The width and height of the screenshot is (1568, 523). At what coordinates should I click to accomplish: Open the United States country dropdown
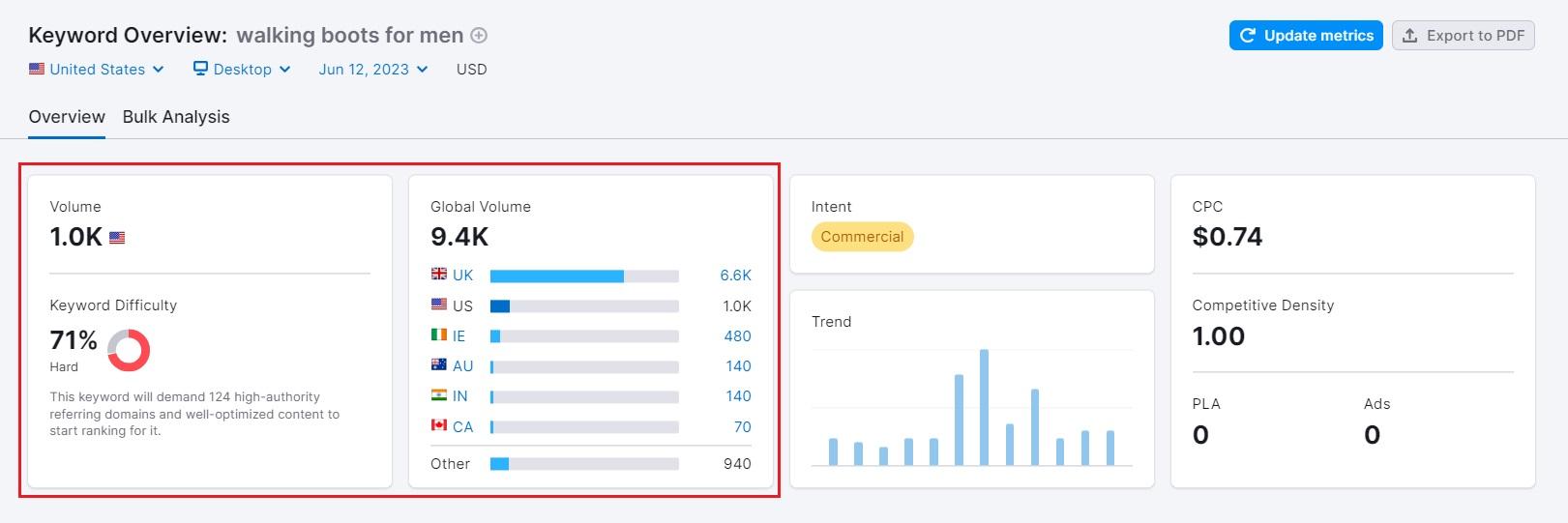(x=97, y=70)
